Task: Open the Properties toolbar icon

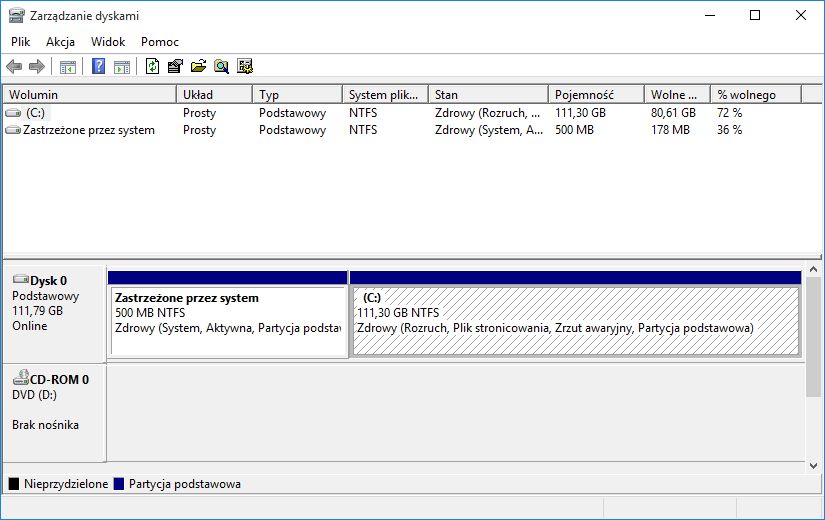Action: tap(175, 66)
